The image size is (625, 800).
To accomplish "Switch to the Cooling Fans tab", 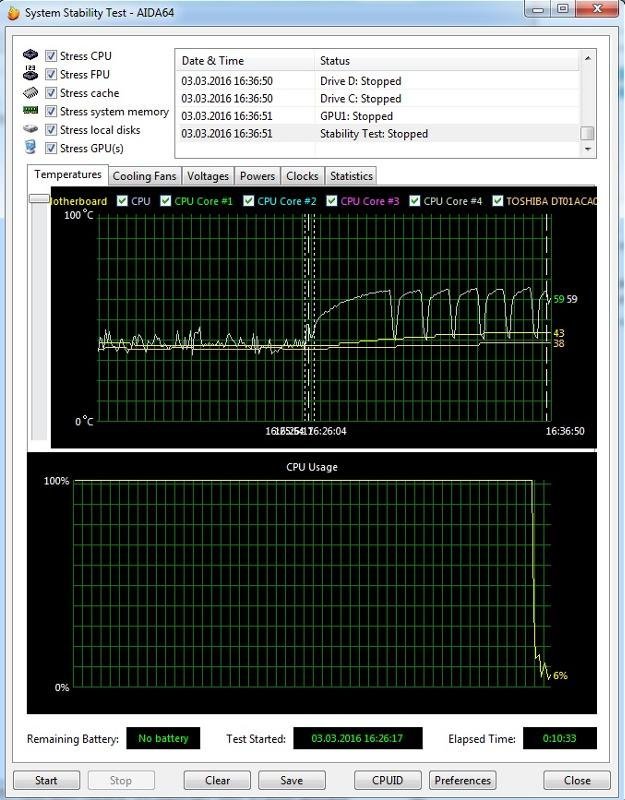I will pyautogui.click(x=144, y=176).
